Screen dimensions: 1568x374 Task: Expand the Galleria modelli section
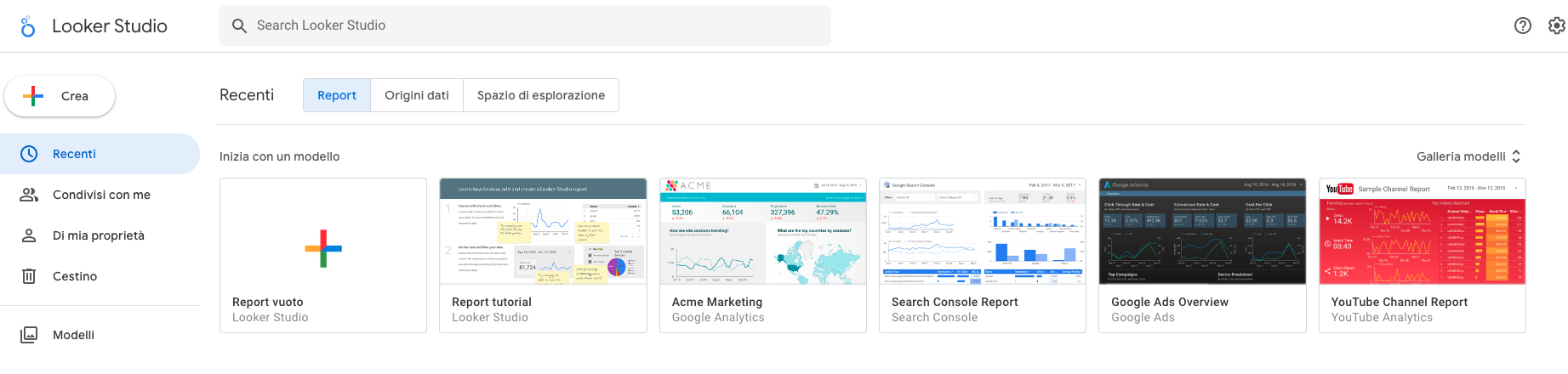[1468, 156]
